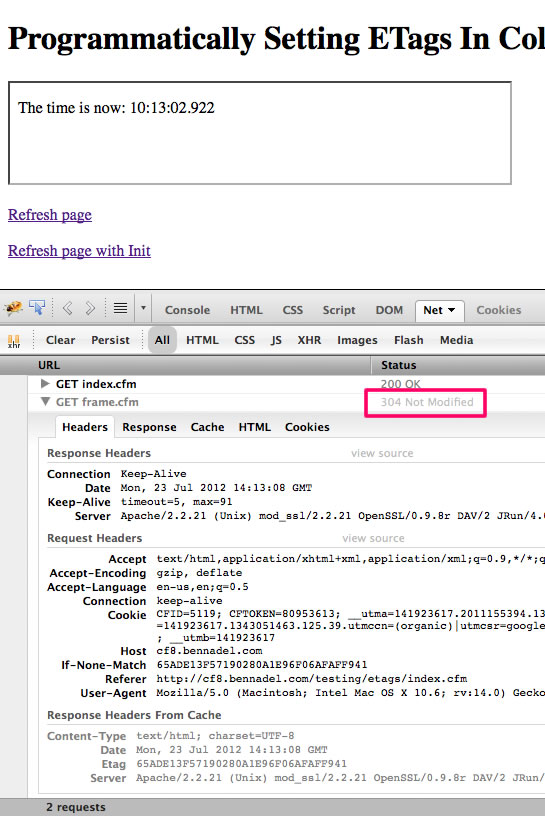Click the If-None-Match header value

click(262, 665)
